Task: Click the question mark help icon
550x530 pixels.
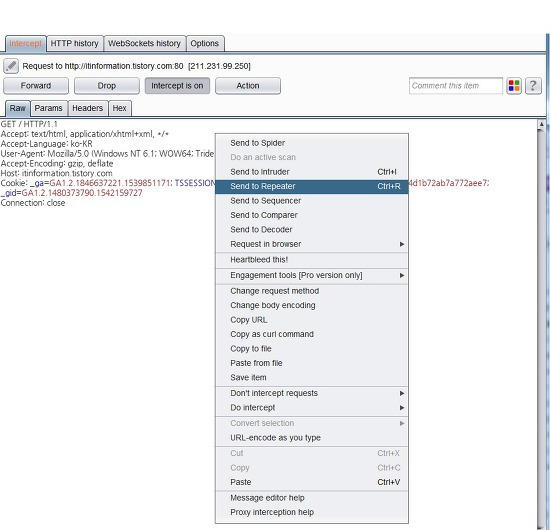Action: pos(533,86)
